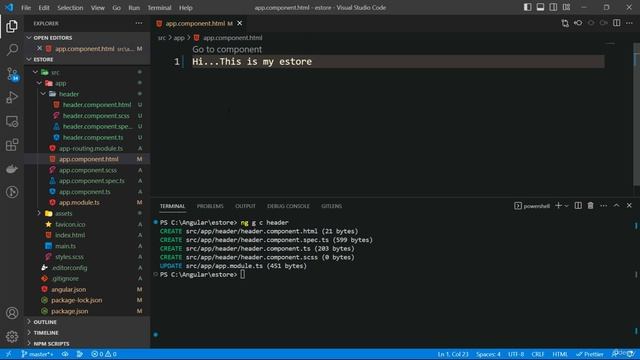640x360 pixels.
Task: Open the Terminal menu
Action: tap(159, 7)
